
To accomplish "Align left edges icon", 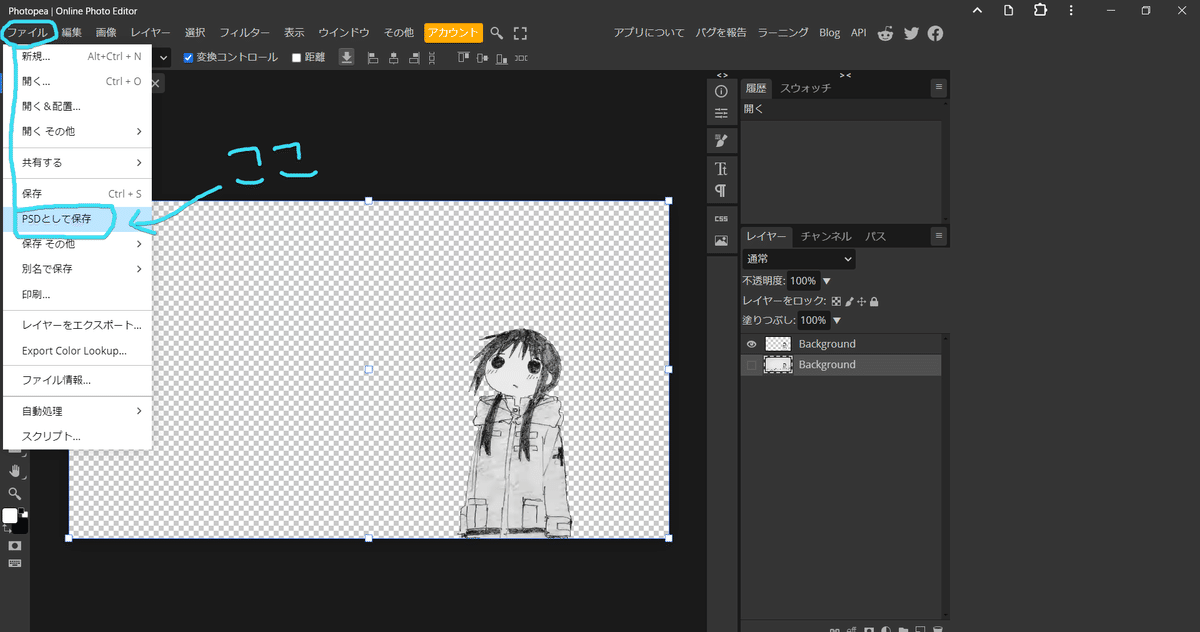I will click(x=373, y=57).
